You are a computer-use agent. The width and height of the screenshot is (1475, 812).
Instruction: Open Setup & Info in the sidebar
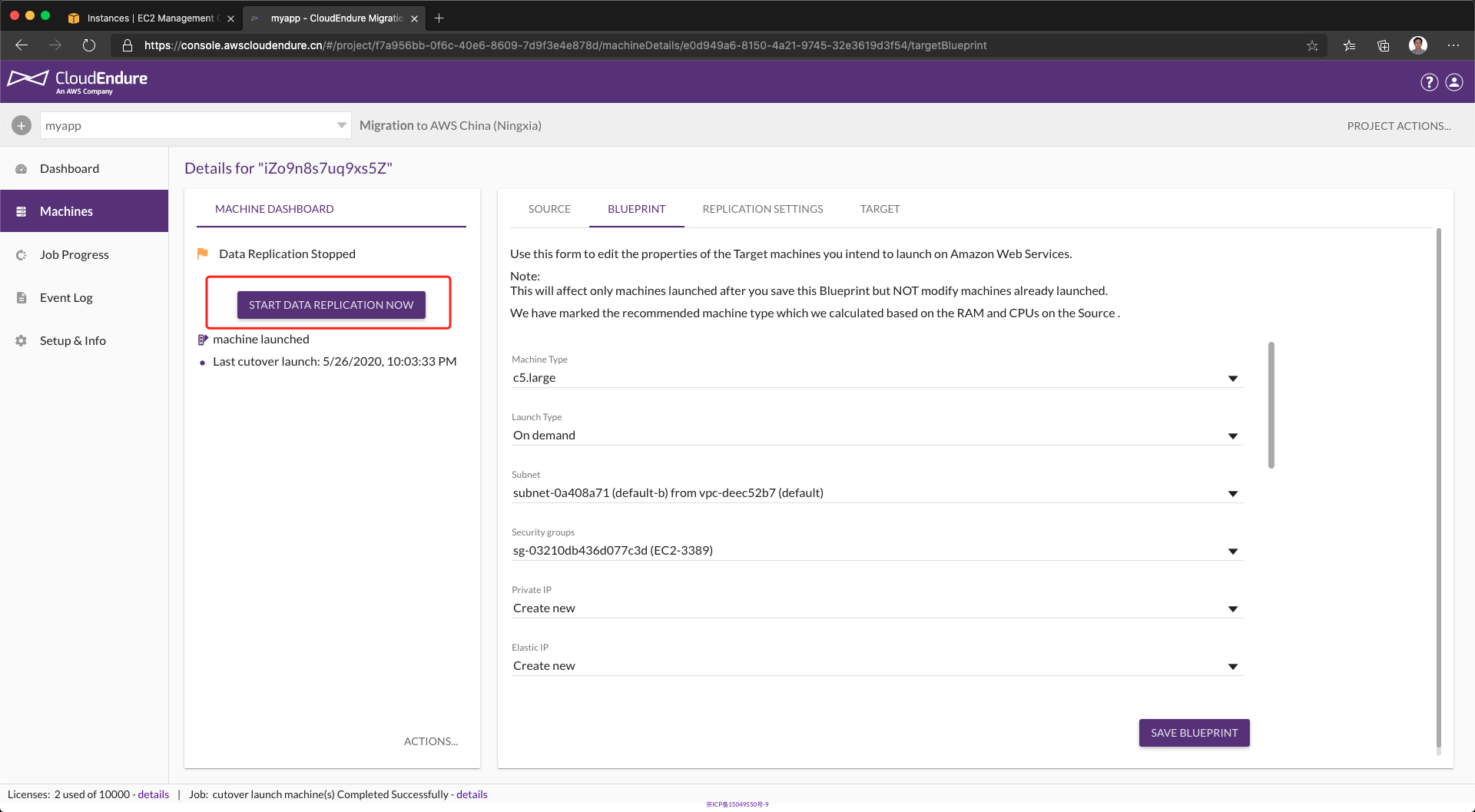[x=72, y=340]
